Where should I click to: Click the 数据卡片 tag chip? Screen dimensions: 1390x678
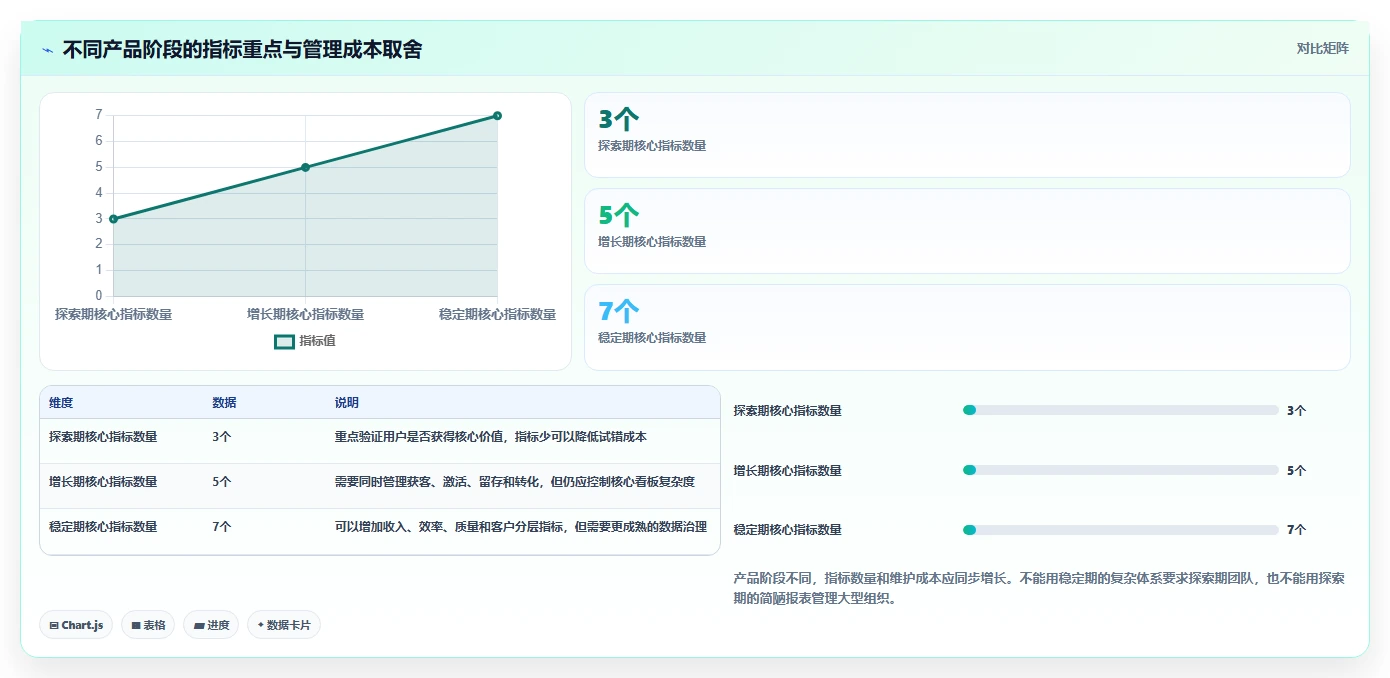click(x=284, y=625)
